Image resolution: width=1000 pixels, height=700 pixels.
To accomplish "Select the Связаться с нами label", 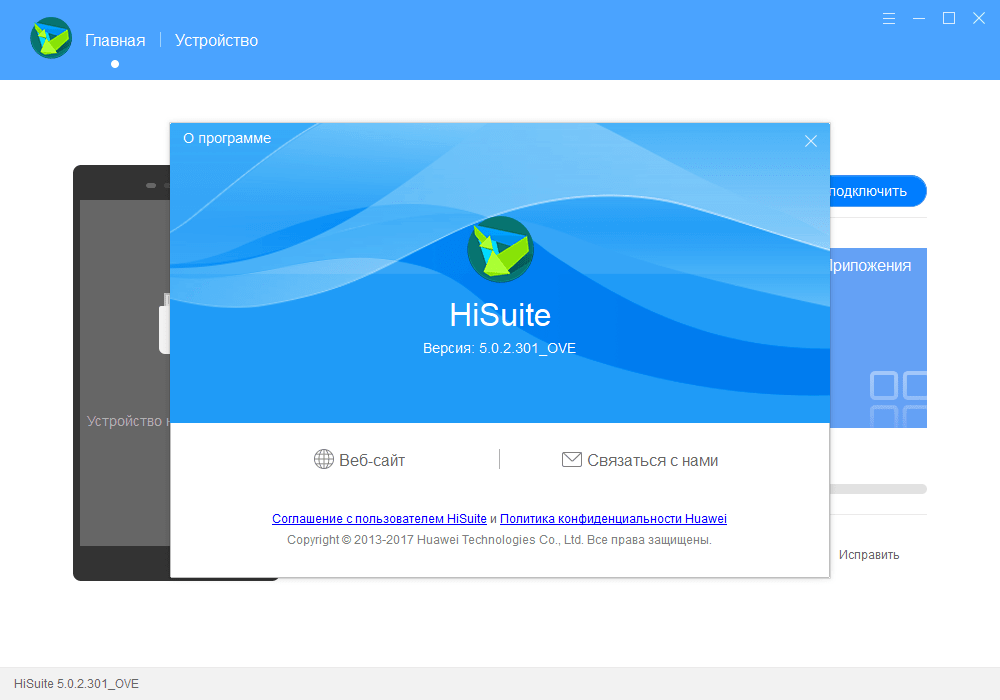I will click(652, 460).
